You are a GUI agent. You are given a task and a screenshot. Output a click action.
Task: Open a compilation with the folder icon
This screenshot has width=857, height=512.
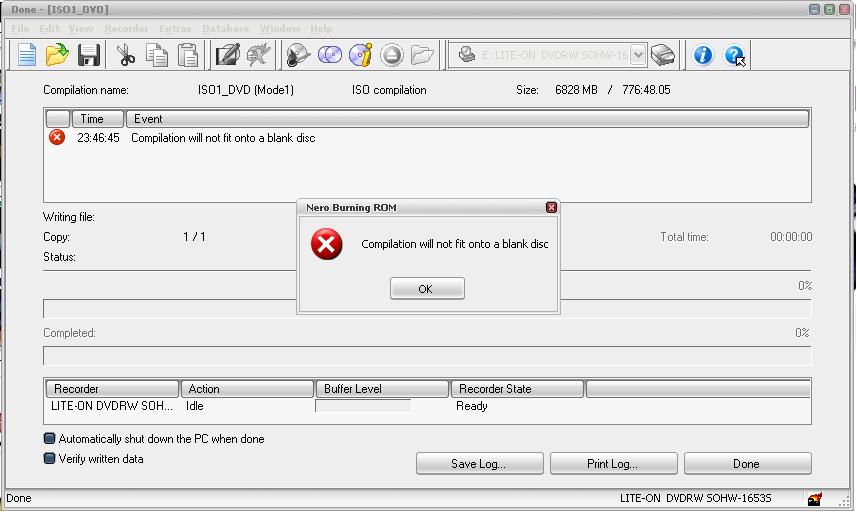pyautogui.click(x=57, y=55)
